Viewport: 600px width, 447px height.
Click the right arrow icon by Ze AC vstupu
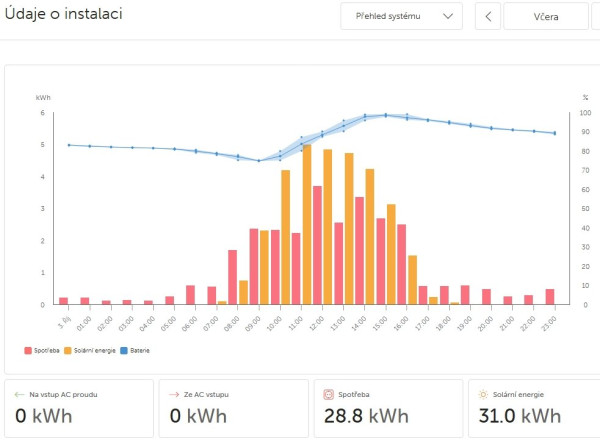pyautogui.click(x=173, y=395)
